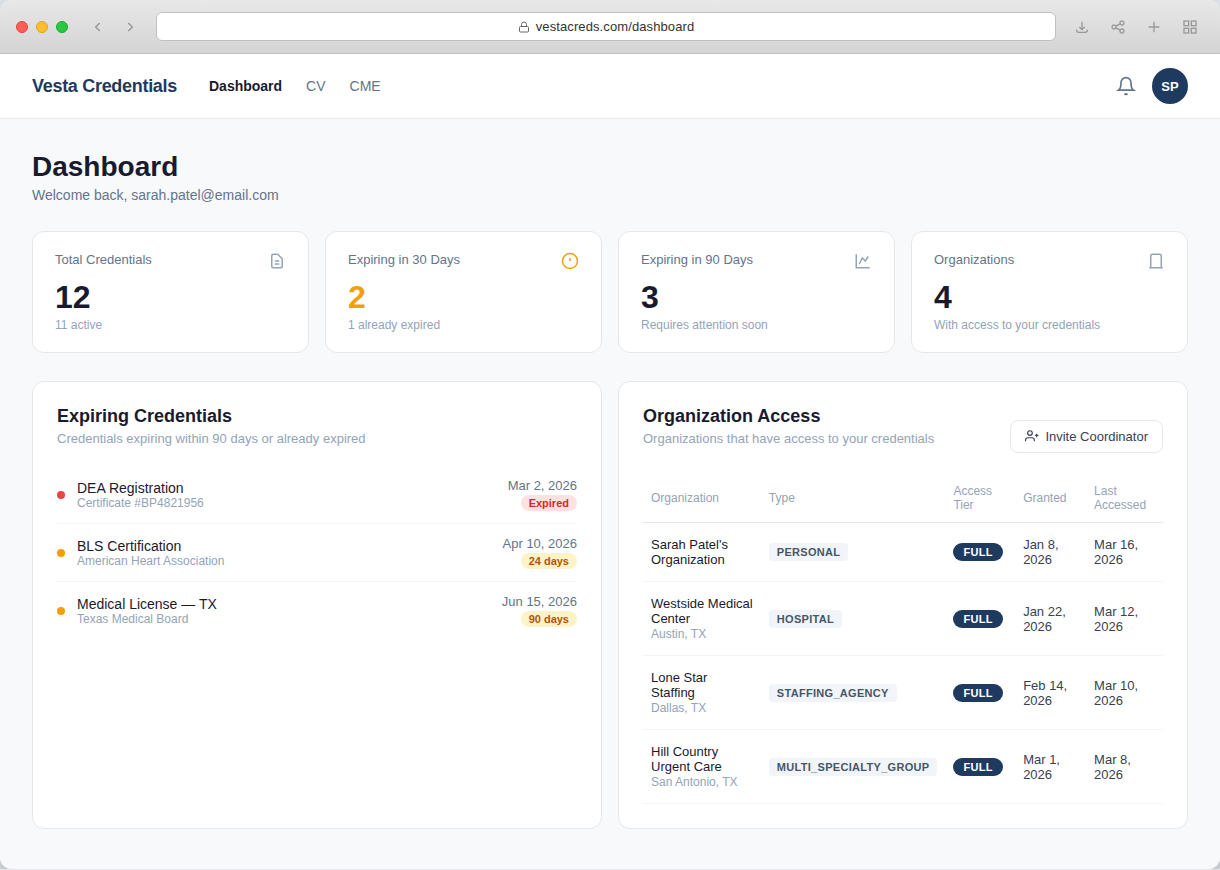Click the building icon on Organizations card
Screen dimensions: 1220x870
pos(1156,261)
